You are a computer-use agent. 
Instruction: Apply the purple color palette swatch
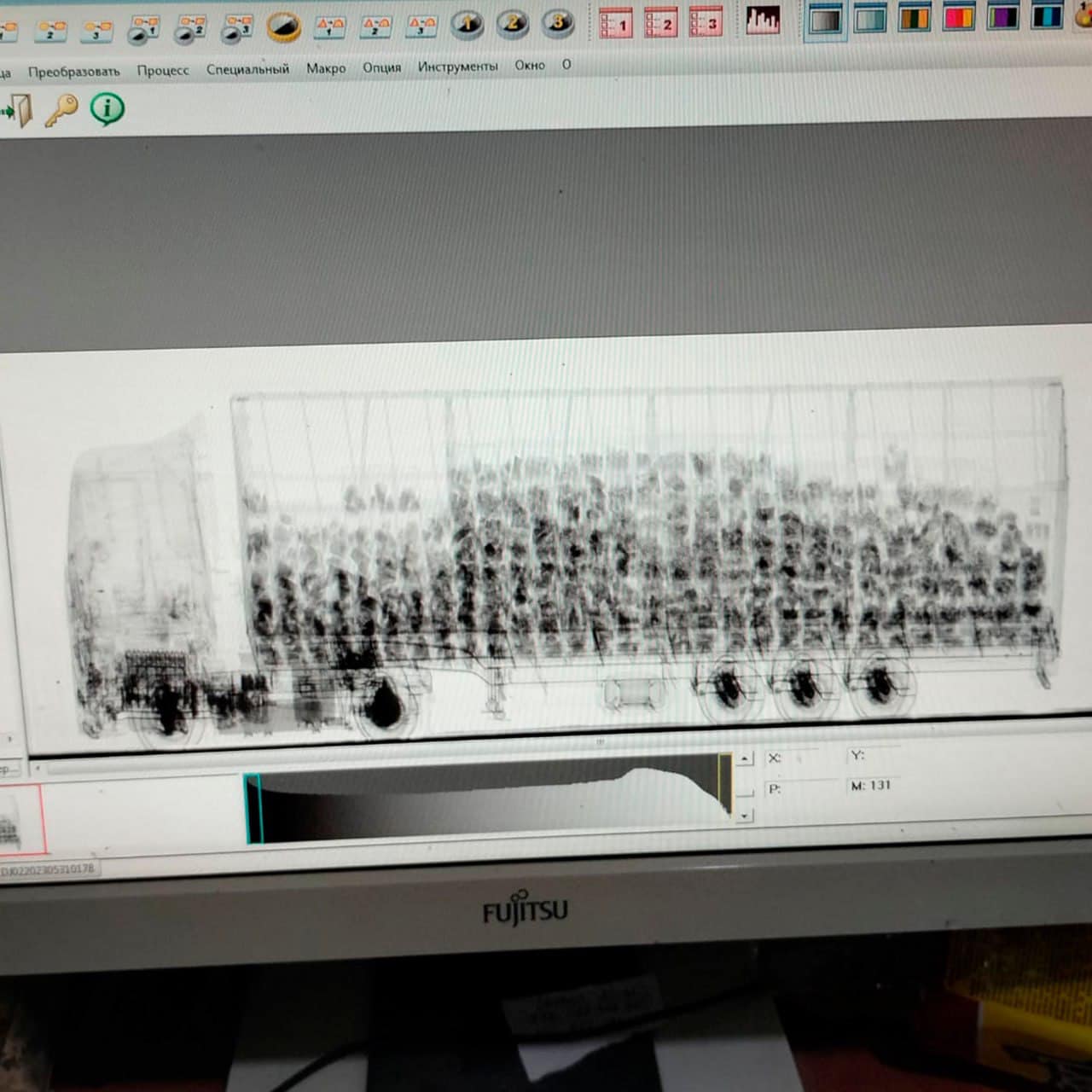[x=1003, y=17]
